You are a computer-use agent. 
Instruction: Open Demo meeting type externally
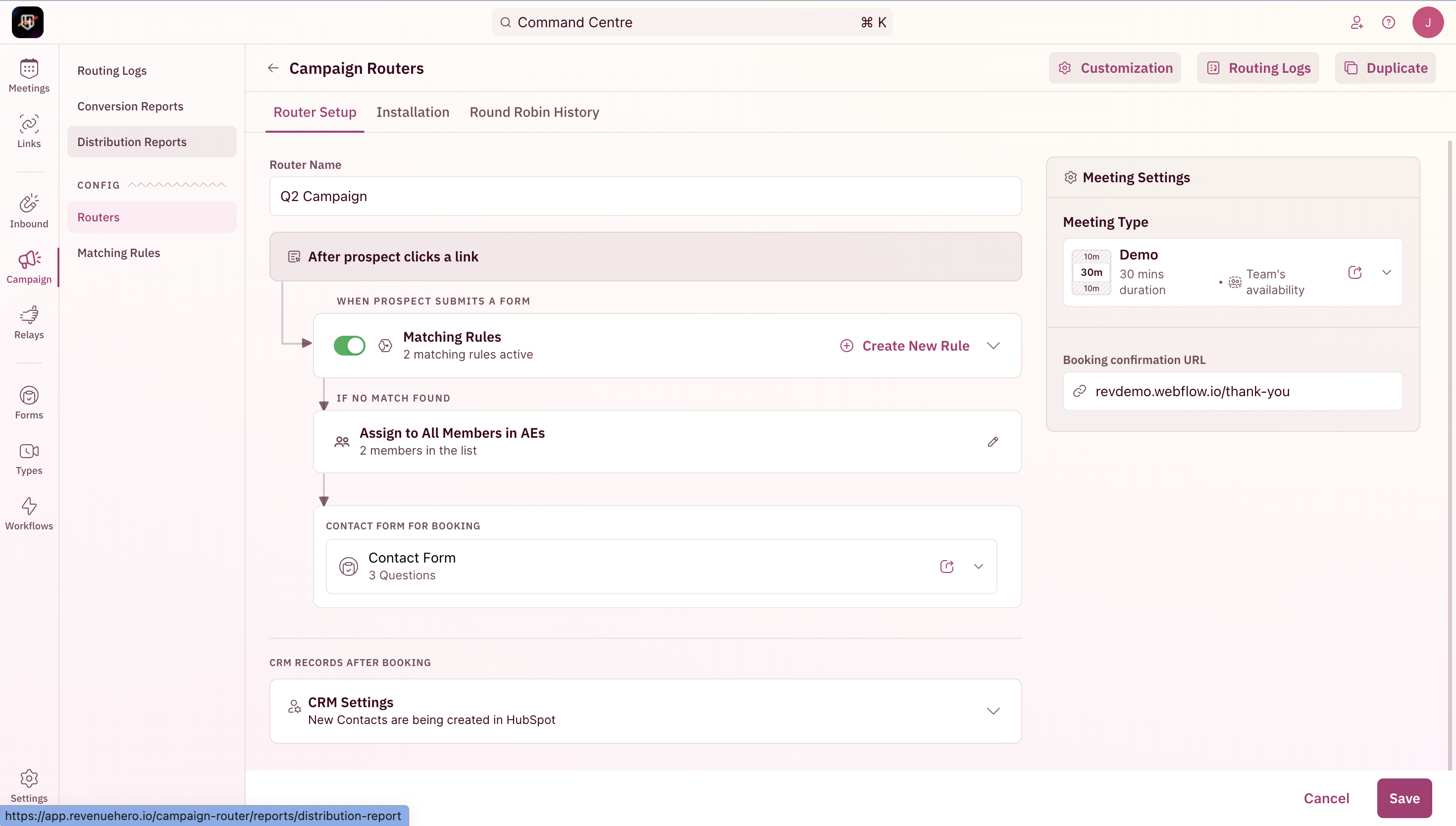(1355, 272)
